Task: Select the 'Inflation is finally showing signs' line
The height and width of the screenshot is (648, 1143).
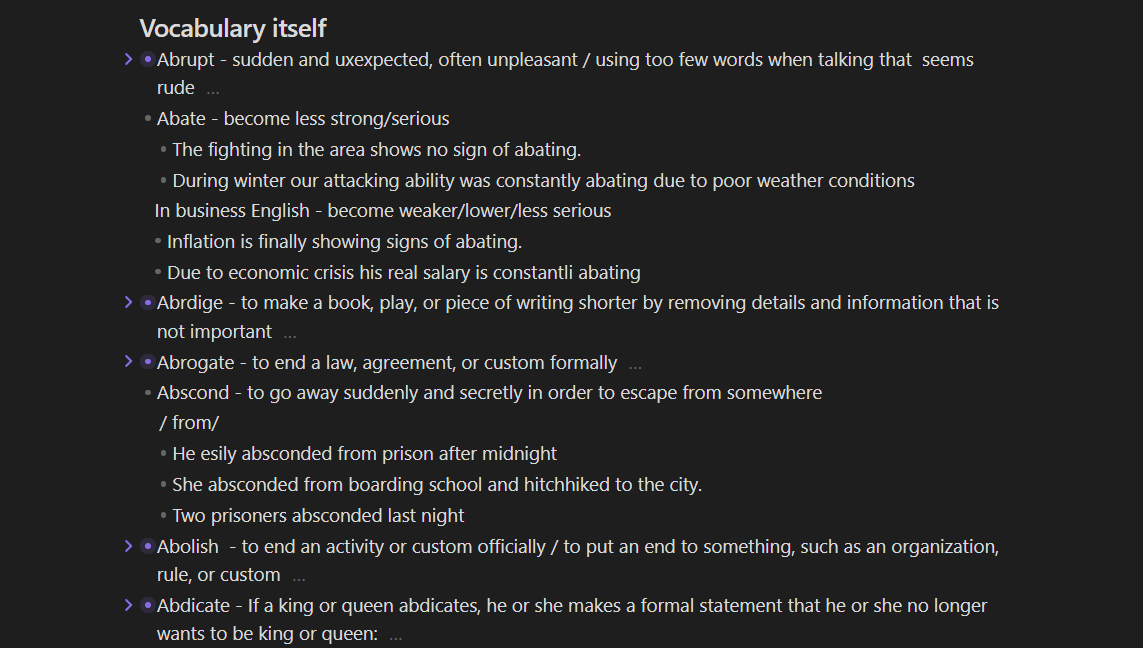Action: tap(344, 241)
